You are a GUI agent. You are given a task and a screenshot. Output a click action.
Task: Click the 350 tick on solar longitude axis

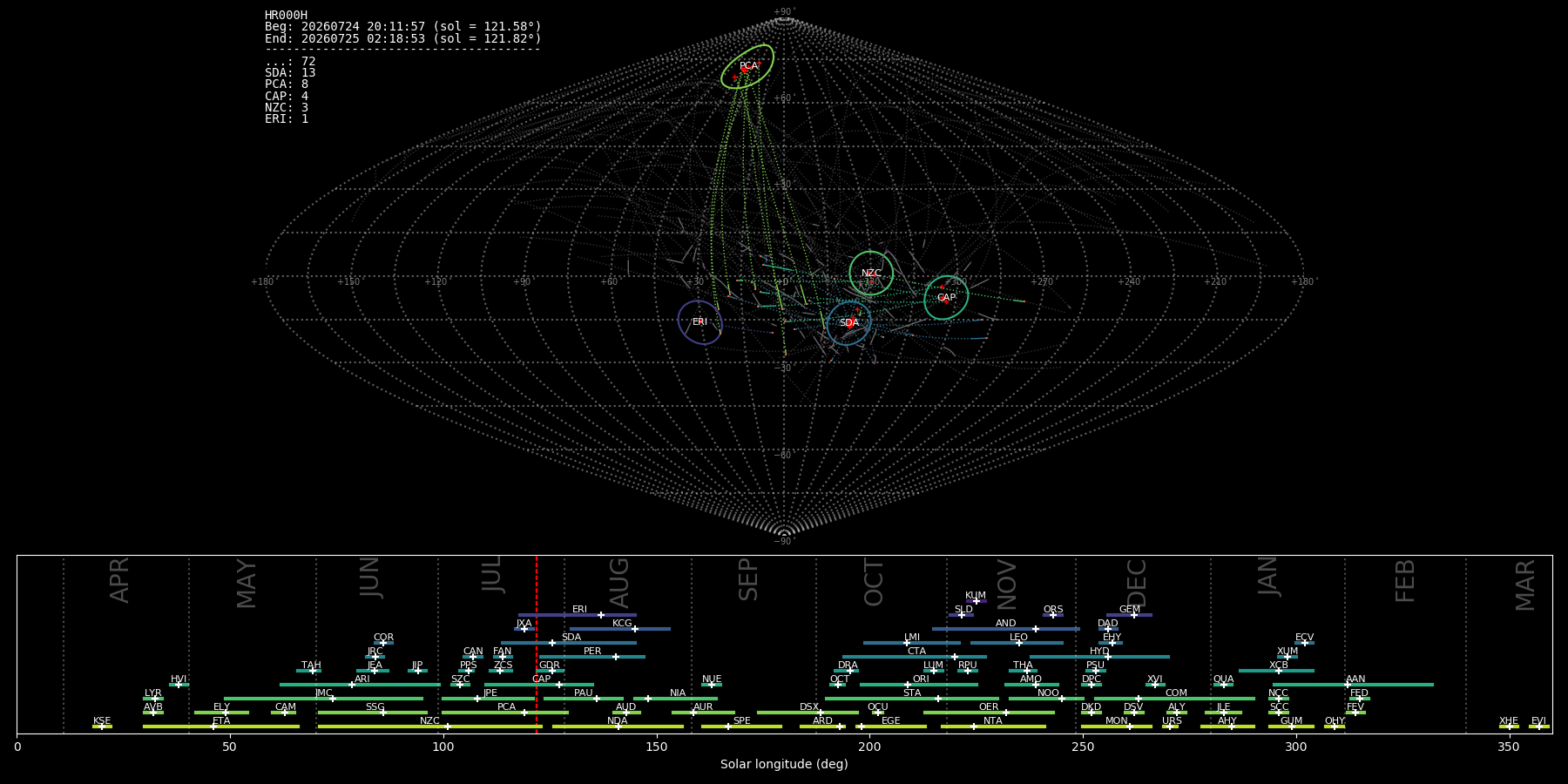coord(1509,747)
